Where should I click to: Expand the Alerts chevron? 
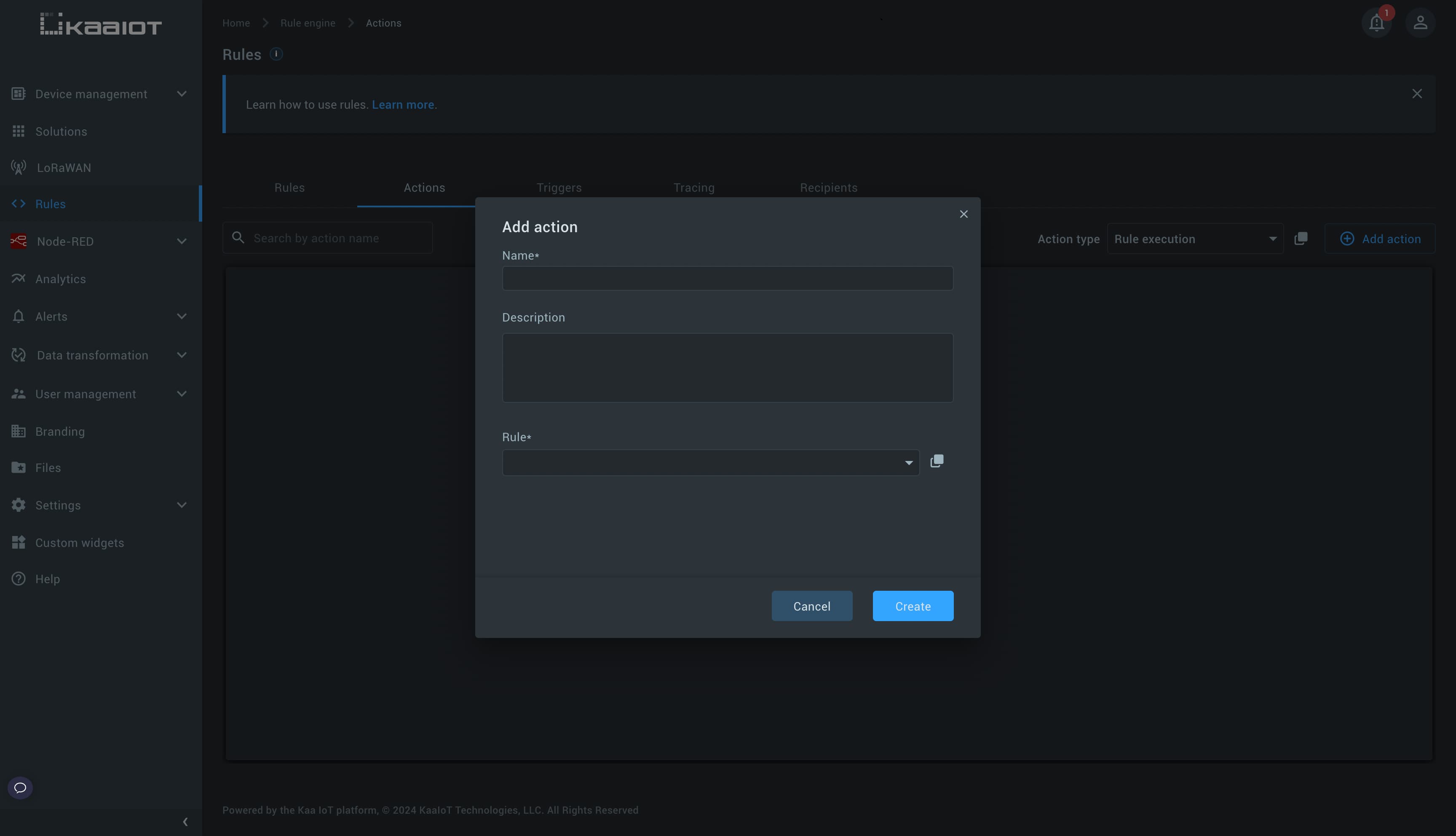[181, 316]
